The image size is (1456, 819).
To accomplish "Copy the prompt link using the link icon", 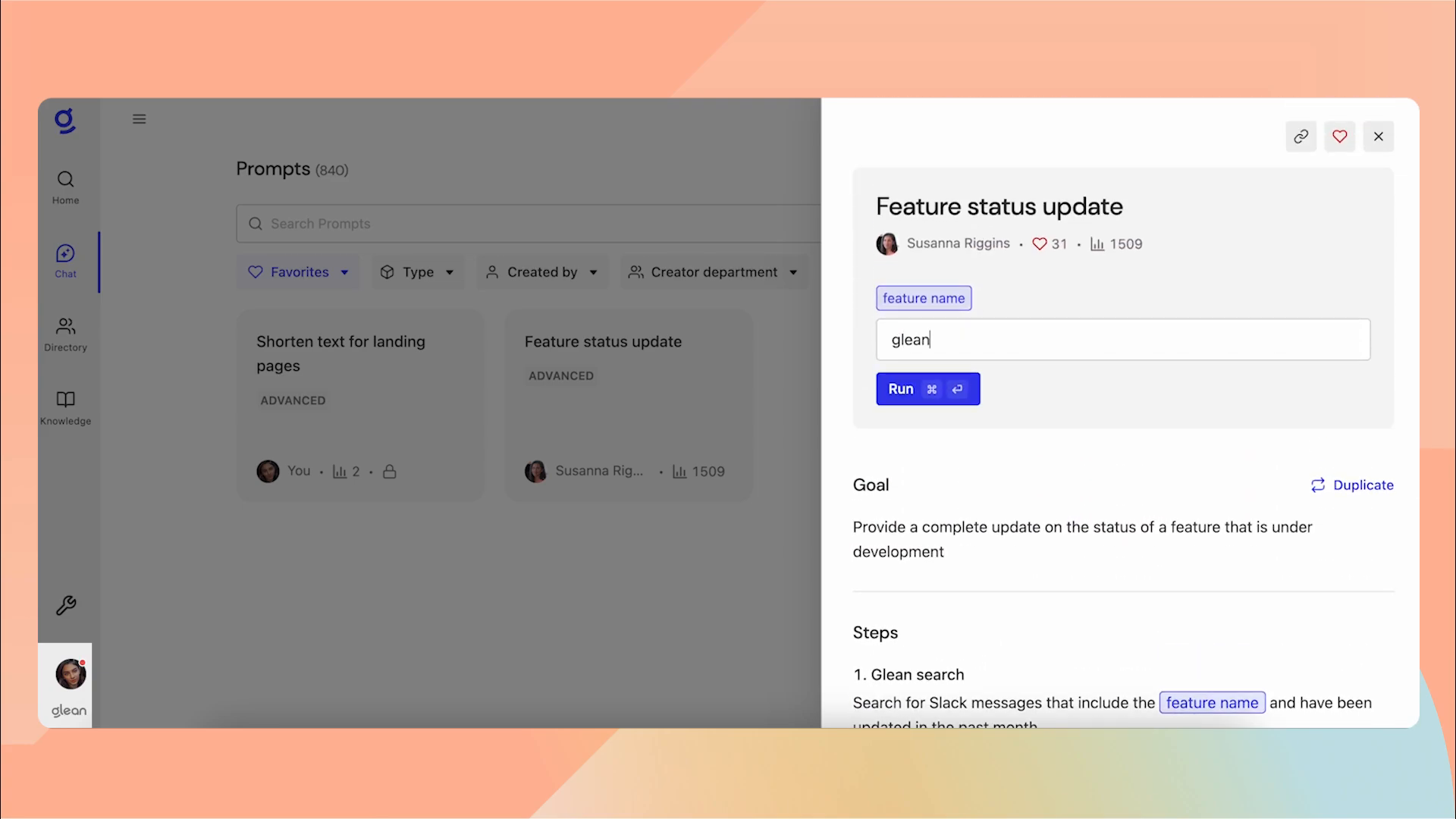I will point(1301,136).
